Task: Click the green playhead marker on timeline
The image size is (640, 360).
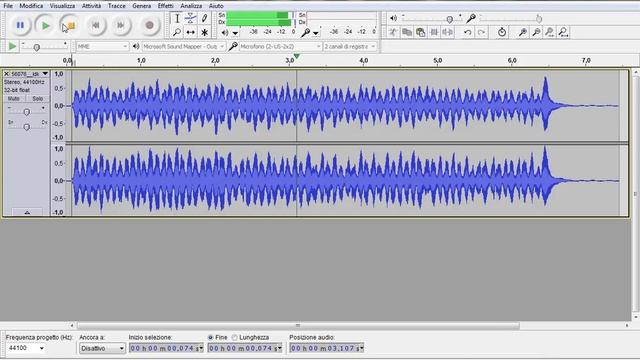Action: [297, 57]
